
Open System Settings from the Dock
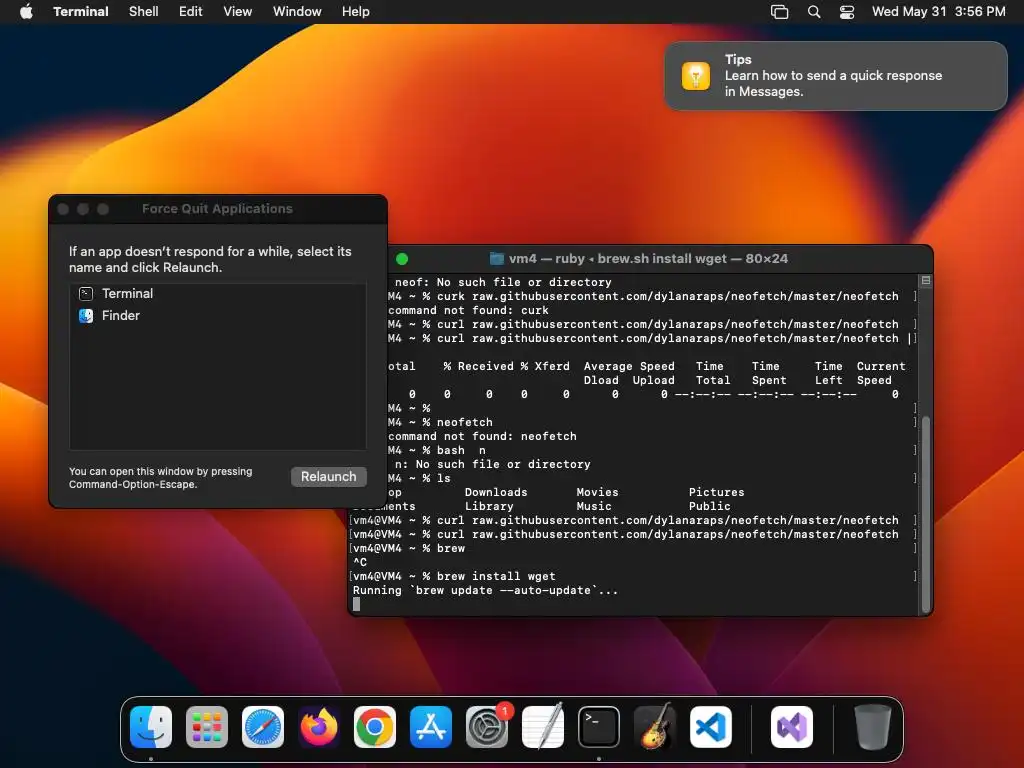pos(487,727)
